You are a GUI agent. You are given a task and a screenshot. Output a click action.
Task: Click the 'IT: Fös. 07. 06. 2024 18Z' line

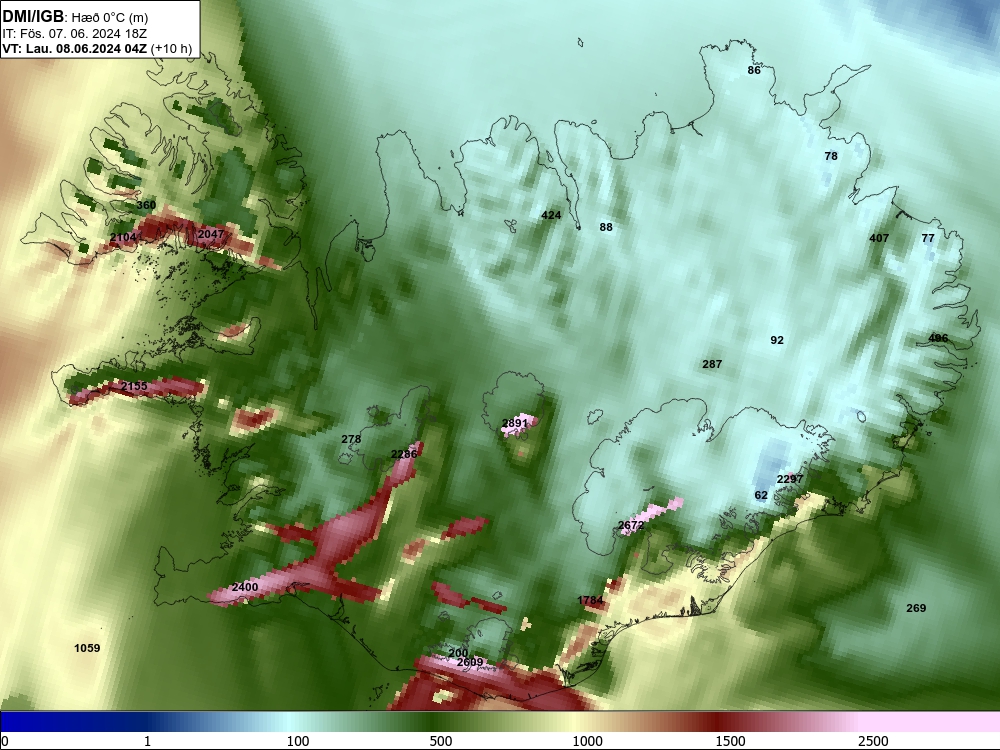click(x=74, y=34)
